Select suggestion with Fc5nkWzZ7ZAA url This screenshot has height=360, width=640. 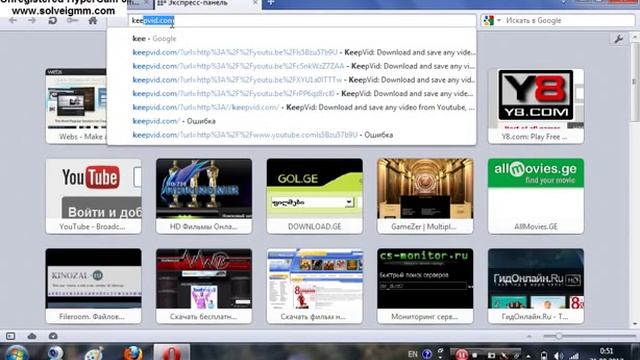tap(291, 66)
